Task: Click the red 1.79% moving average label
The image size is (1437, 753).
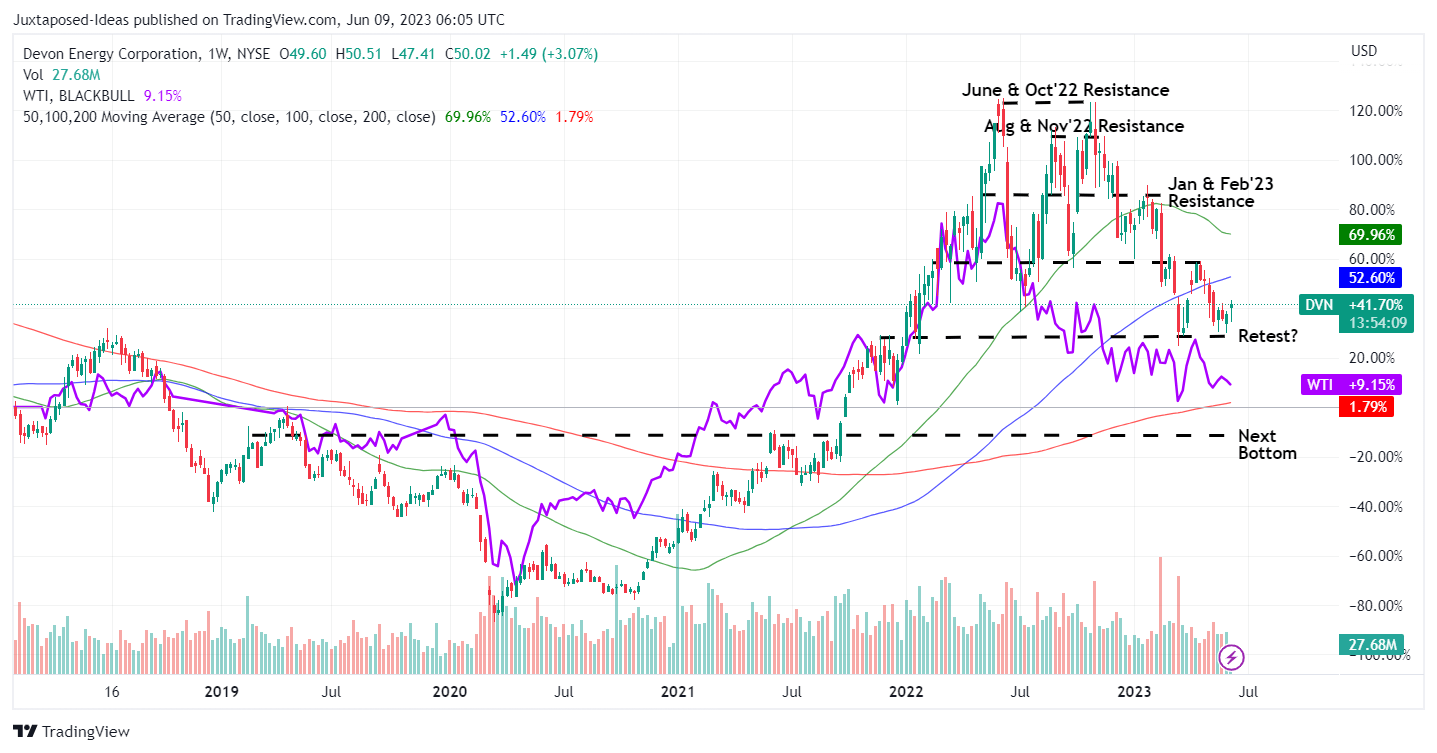Action: [x=1367, y=407]
